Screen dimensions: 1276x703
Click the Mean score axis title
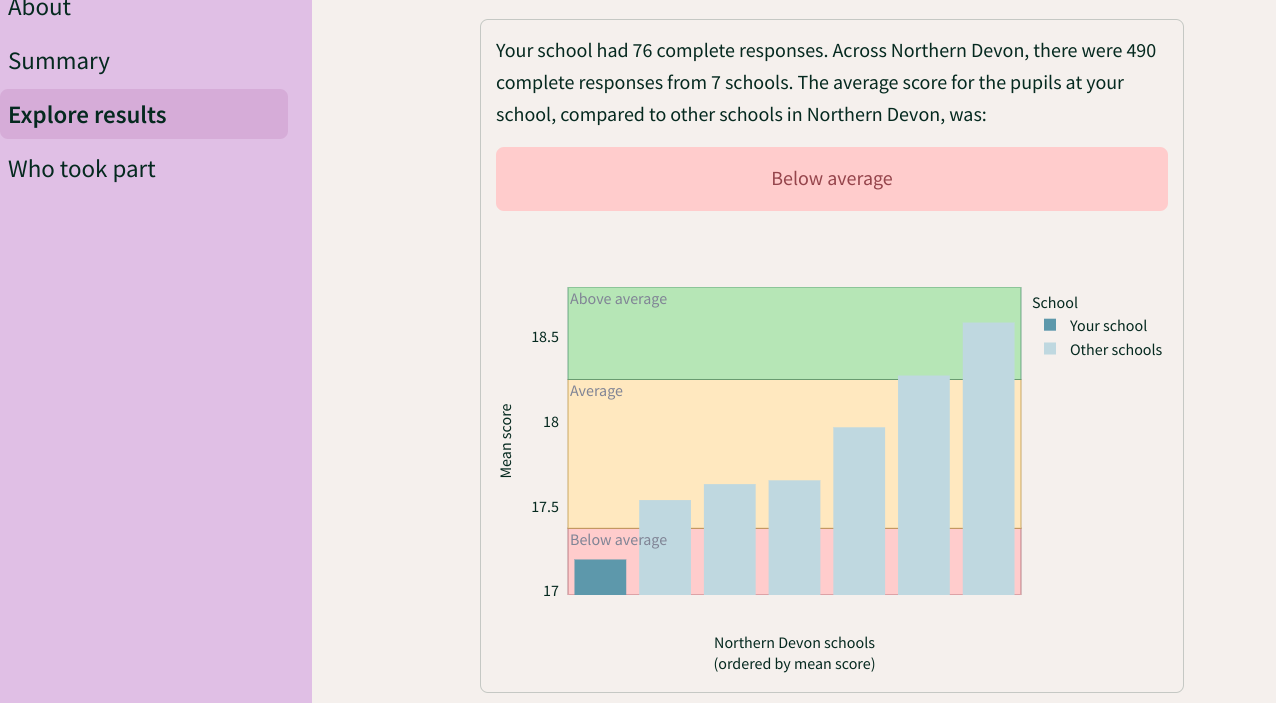(506, 440)
